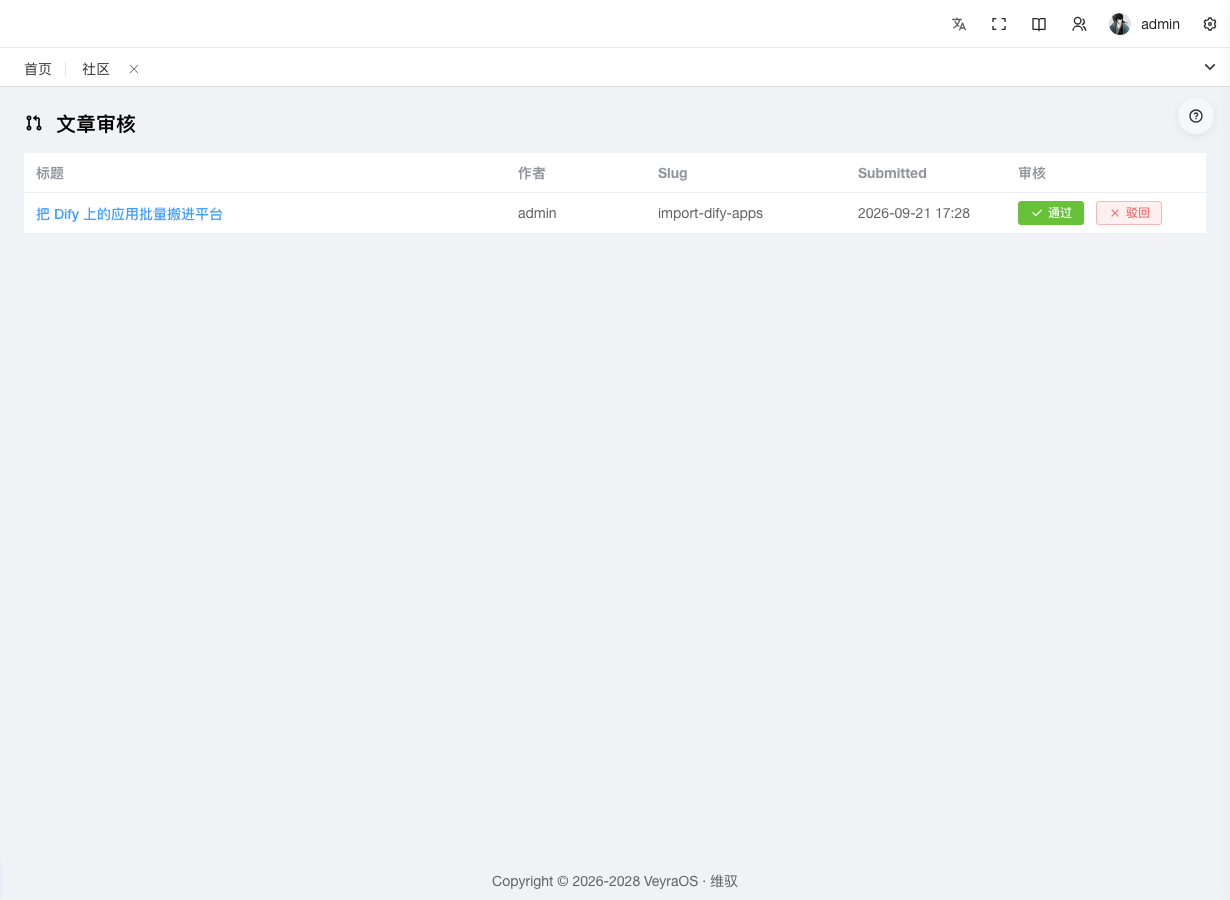The height and width of the screenshot is (900, 1230).
Task: Expand the tab list chevron dropdown
Action: tap(1210, 67)
